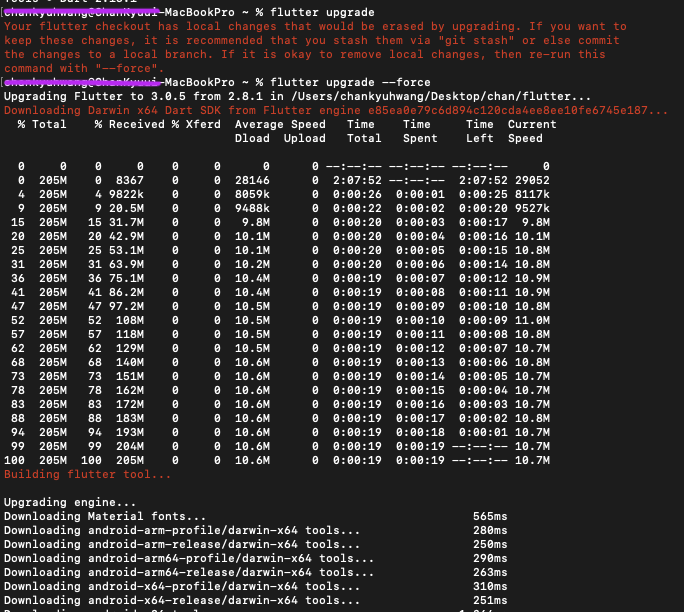684x612 pixels.
Task: Click the '2:07:52' Time Total value
Action: click(x=357, y=180)
